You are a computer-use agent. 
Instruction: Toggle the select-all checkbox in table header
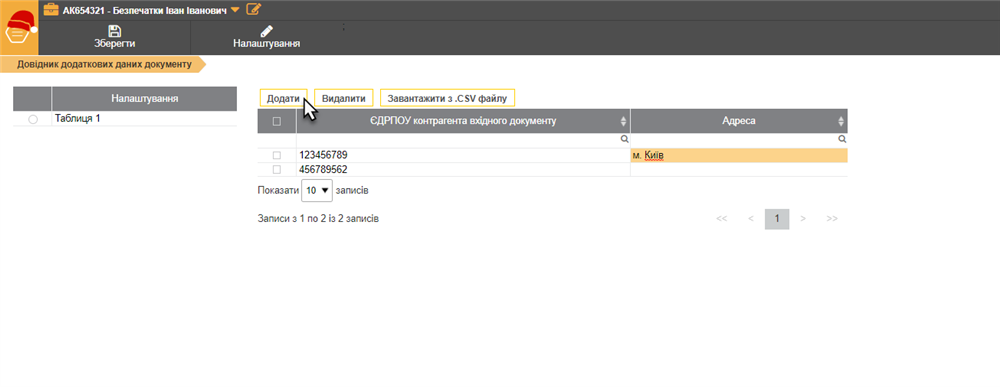(277, 121)
